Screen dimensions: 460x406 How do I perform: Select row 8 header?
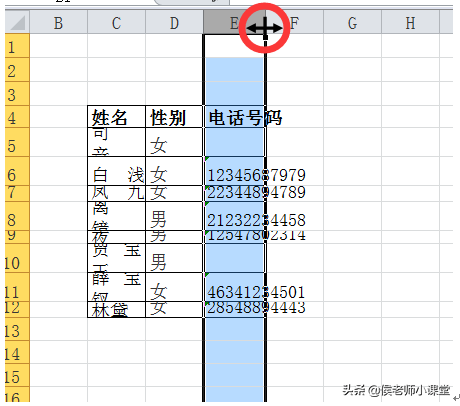click(17, 216)
